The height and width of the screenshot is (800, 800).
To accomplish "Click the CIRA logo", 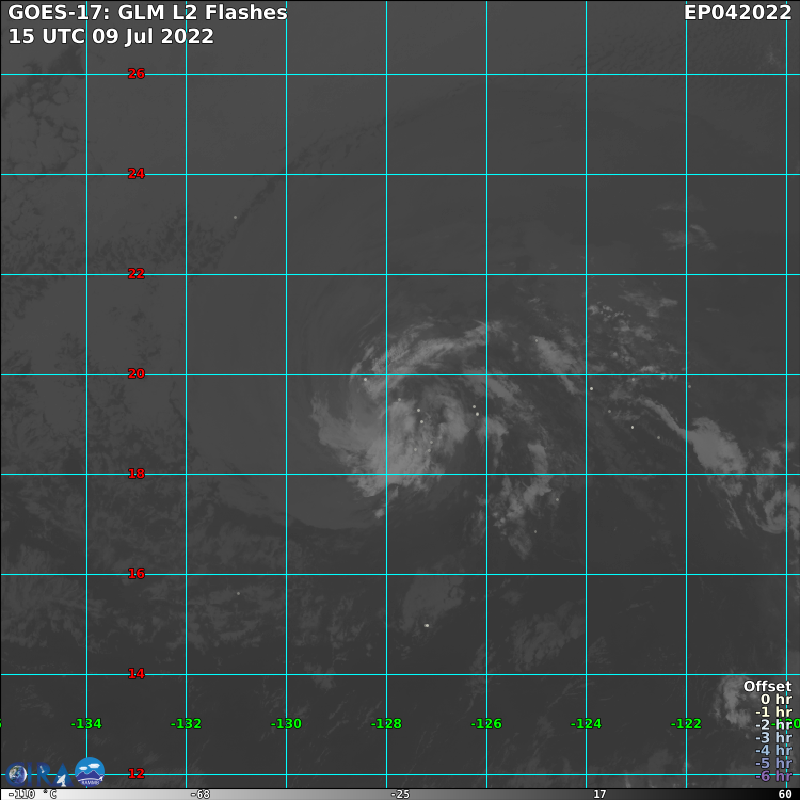I will 40,773.
